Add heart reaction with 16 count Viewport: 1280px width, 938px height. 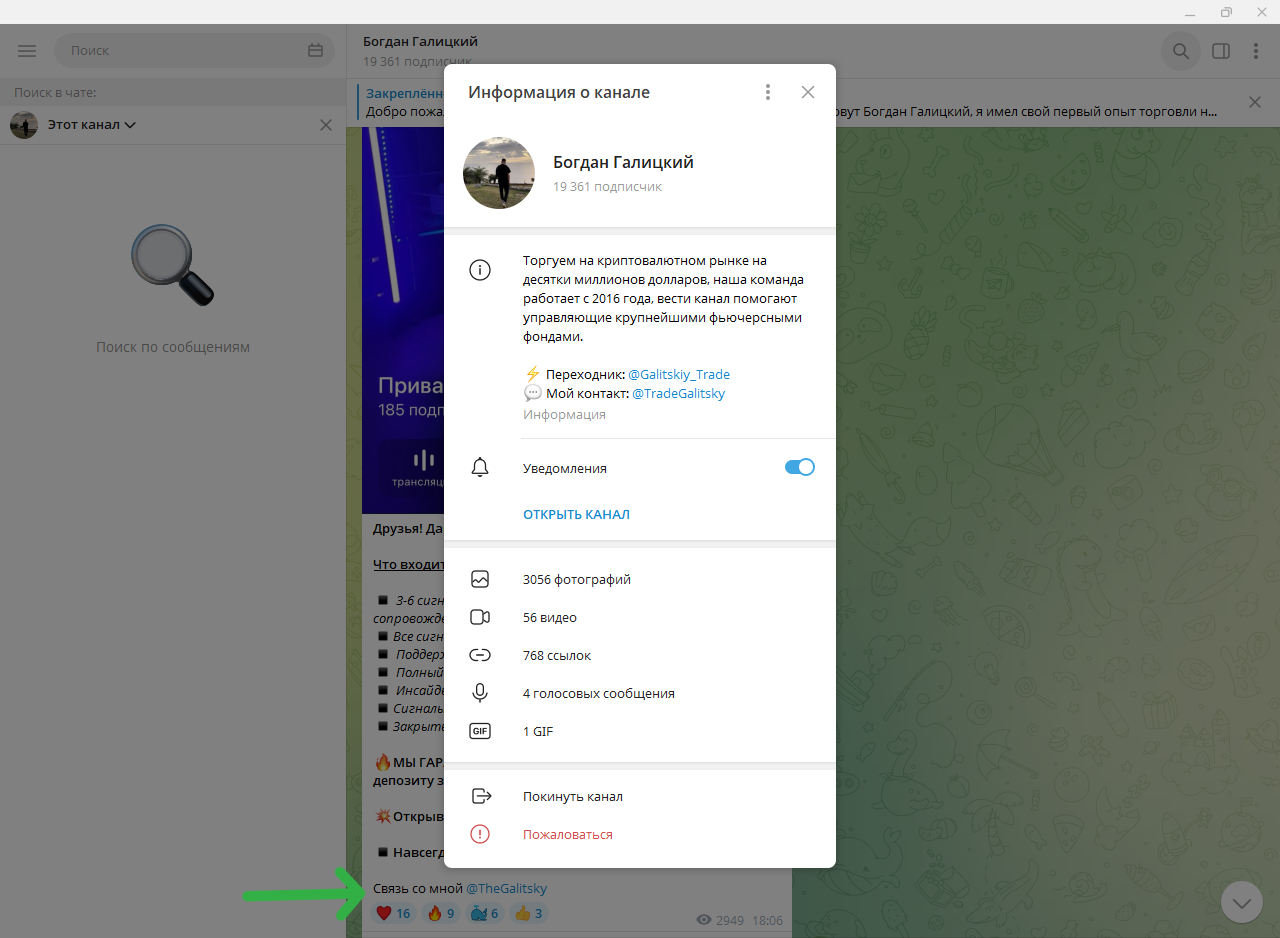point(393,913)
